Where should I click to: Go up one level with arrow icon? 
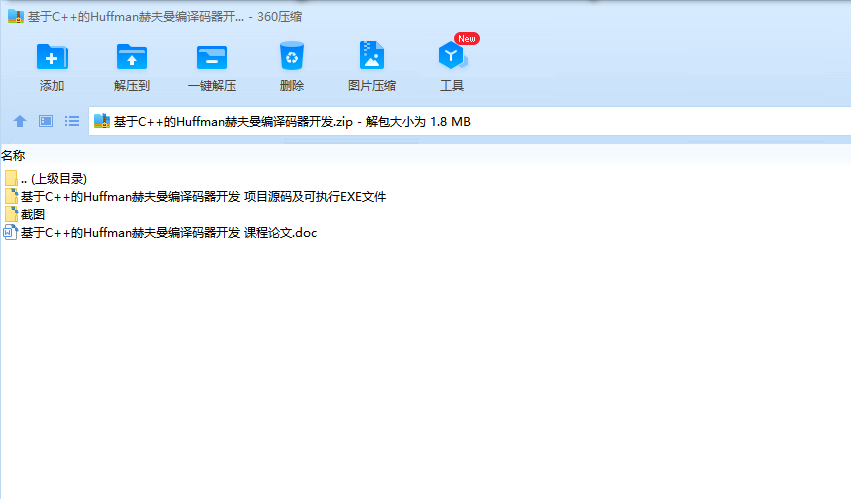[x=20, y=121]
